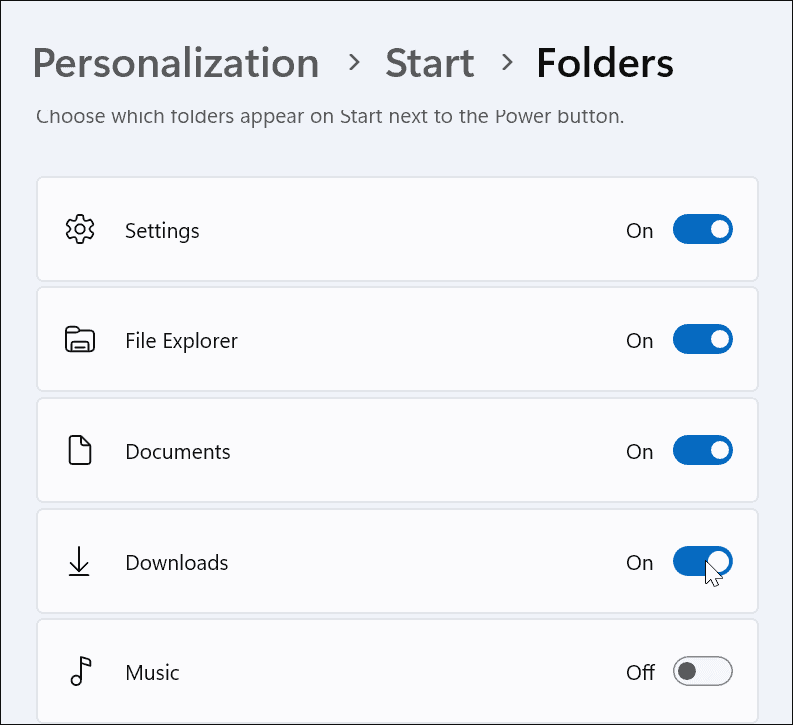Click the Music note icon
This screenshot has height=725, width=793.
point(79,673)
